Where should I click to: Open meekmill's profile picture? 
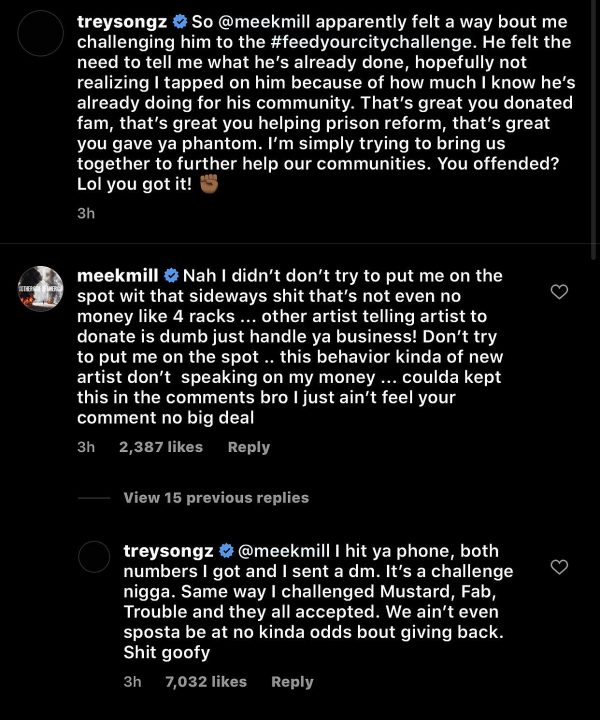(x=41, y=290)
